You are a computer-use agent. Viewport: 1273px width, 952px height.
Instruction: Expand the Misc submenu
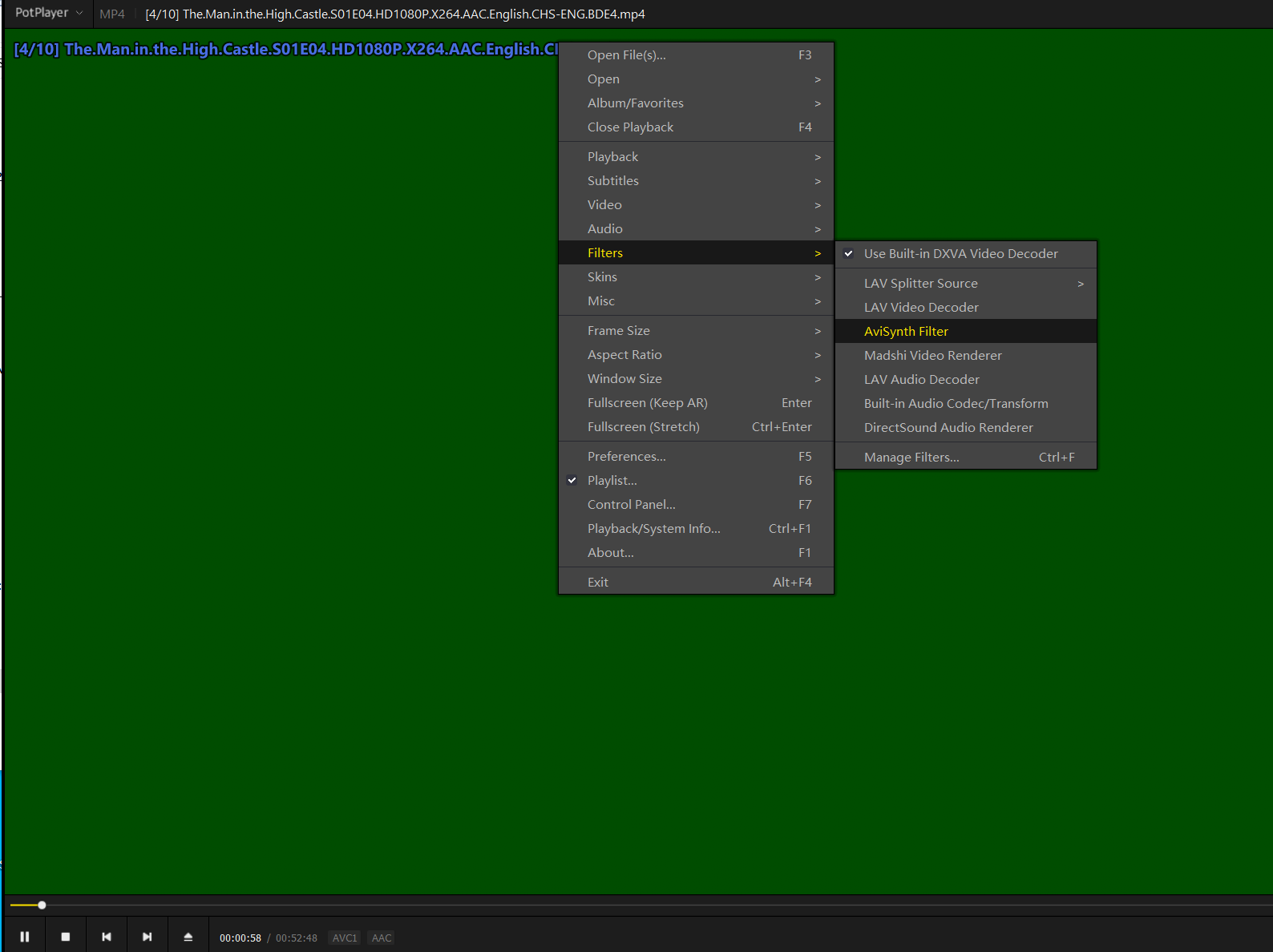click(696, 301)
